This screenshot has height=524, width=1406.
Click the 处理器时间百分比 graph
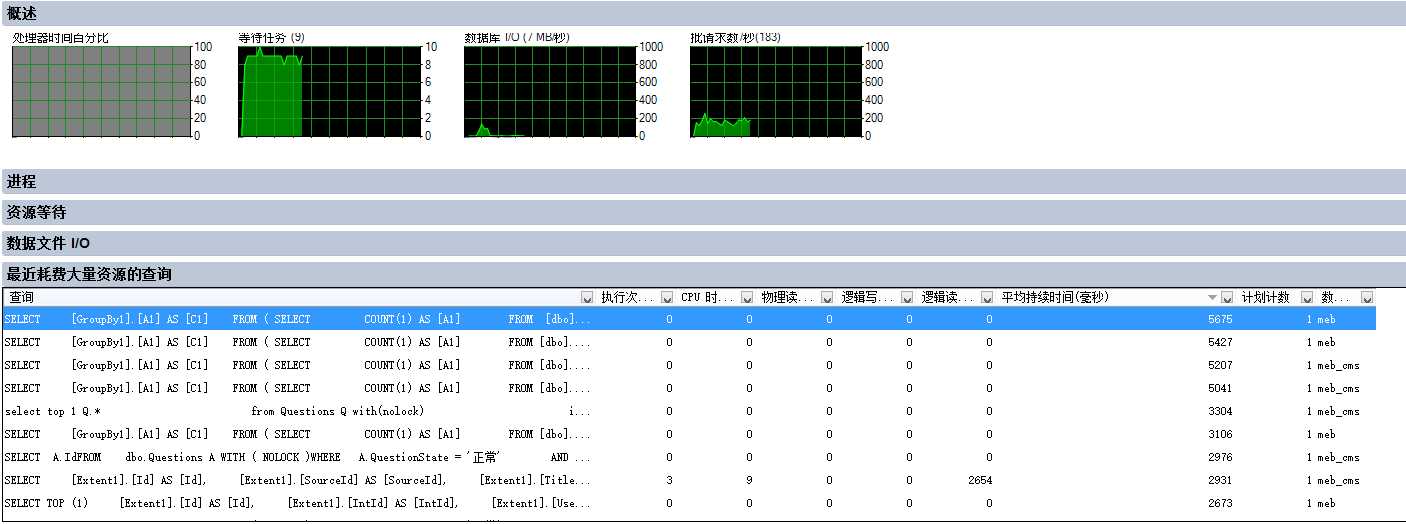tap(100, 91)
